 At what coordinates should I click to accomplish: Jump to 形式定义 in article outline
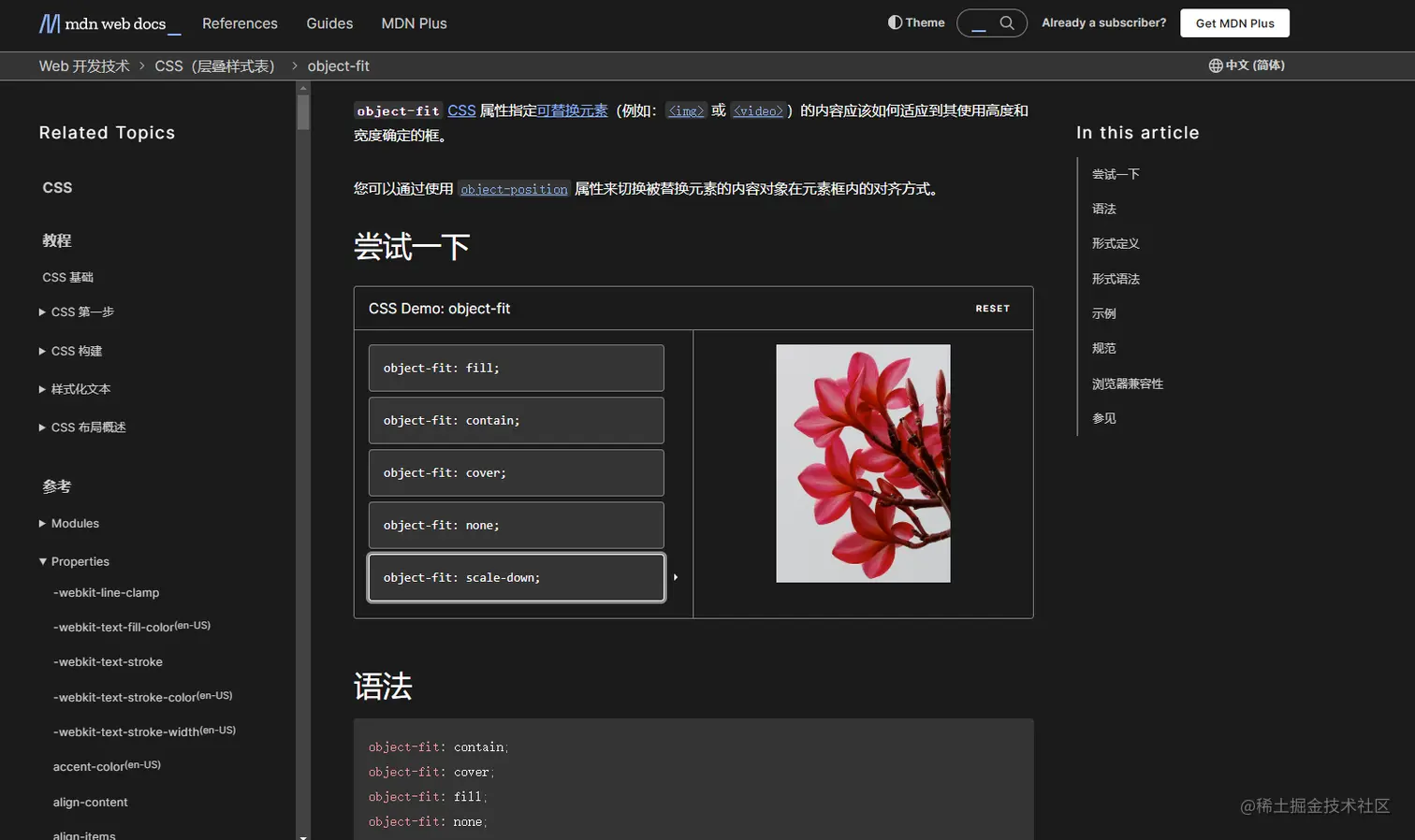[x=1116, y=244]
